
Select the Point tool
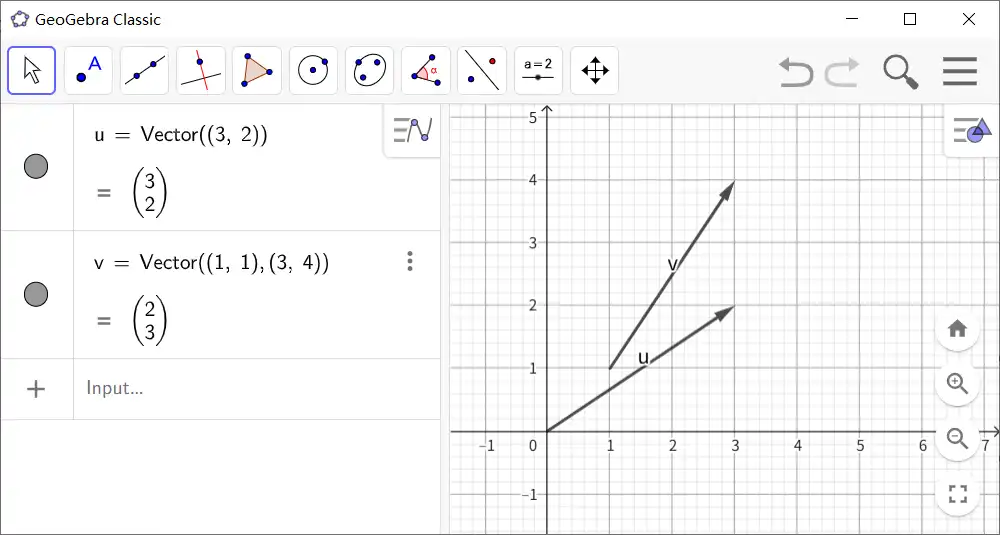coord(88,71)
